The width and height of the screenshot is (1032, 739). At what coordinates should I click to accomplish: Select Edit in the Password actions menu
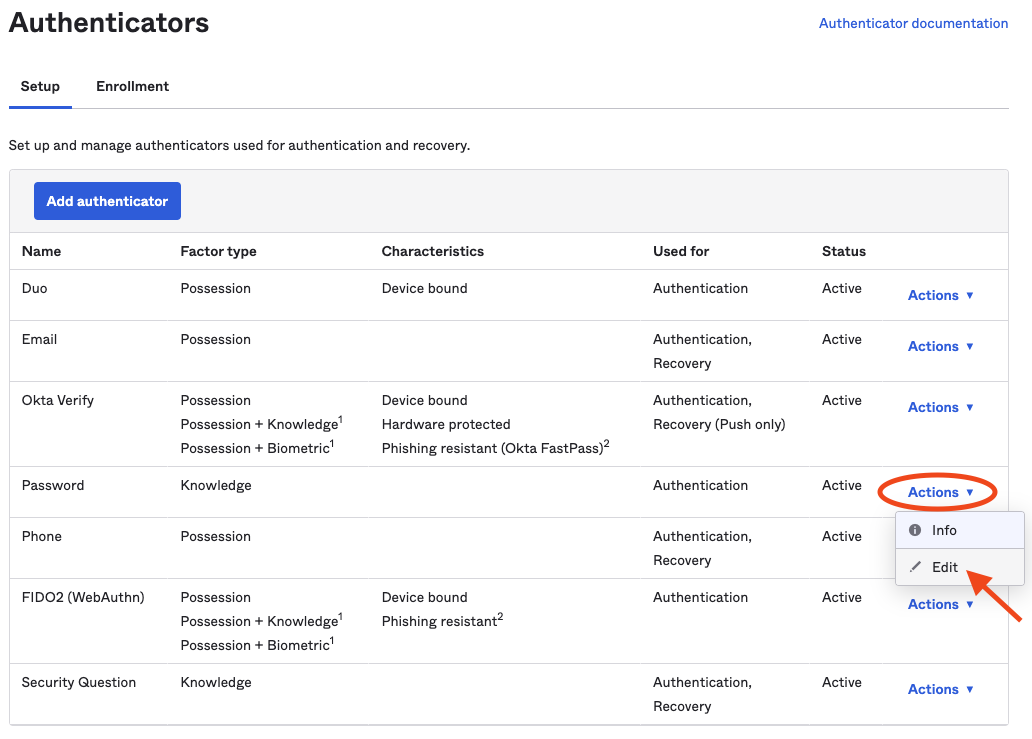pos(945,566)
